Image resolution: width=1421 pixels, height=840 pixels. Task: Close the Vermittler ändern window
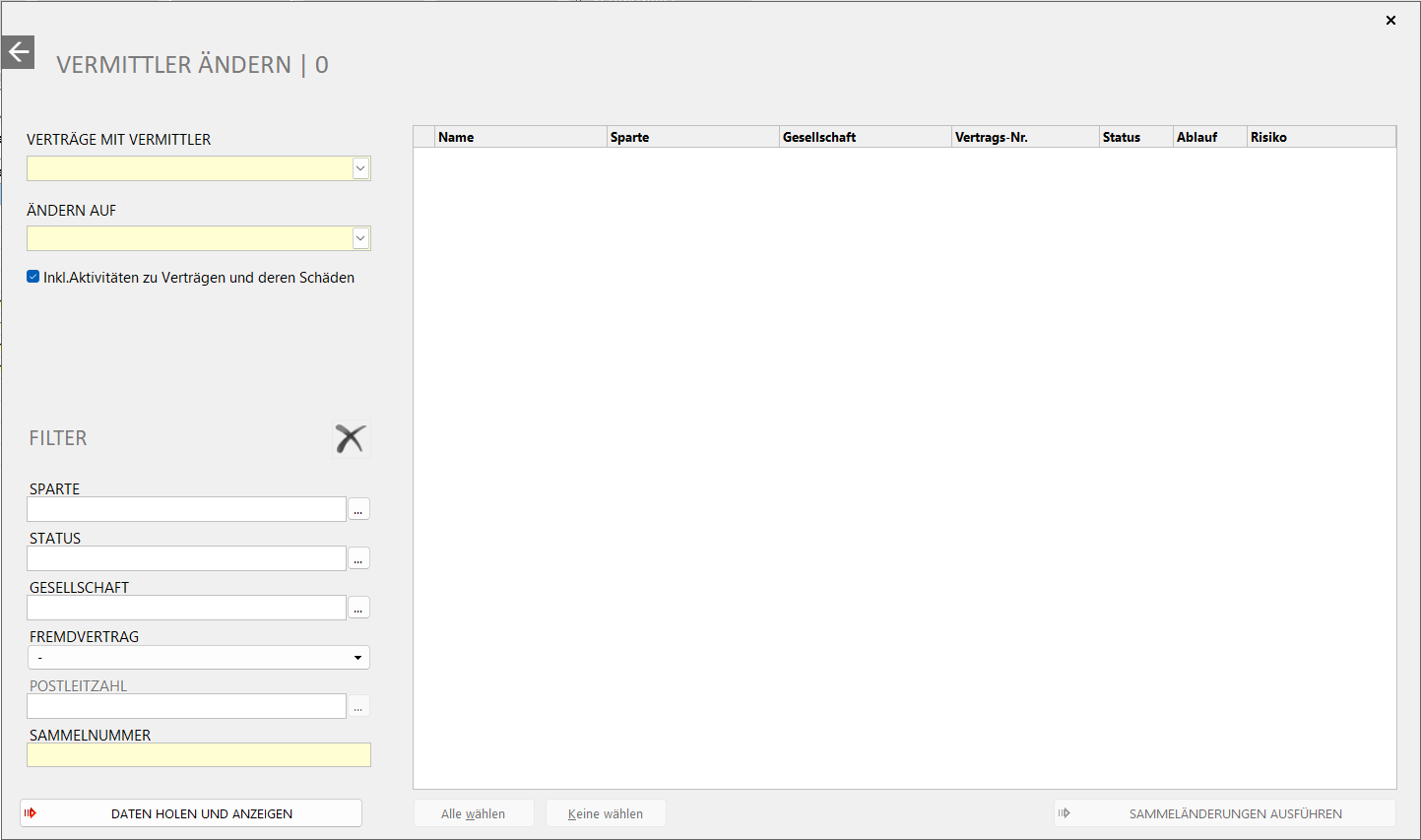pyautogui.click(x=1390, y=20)
